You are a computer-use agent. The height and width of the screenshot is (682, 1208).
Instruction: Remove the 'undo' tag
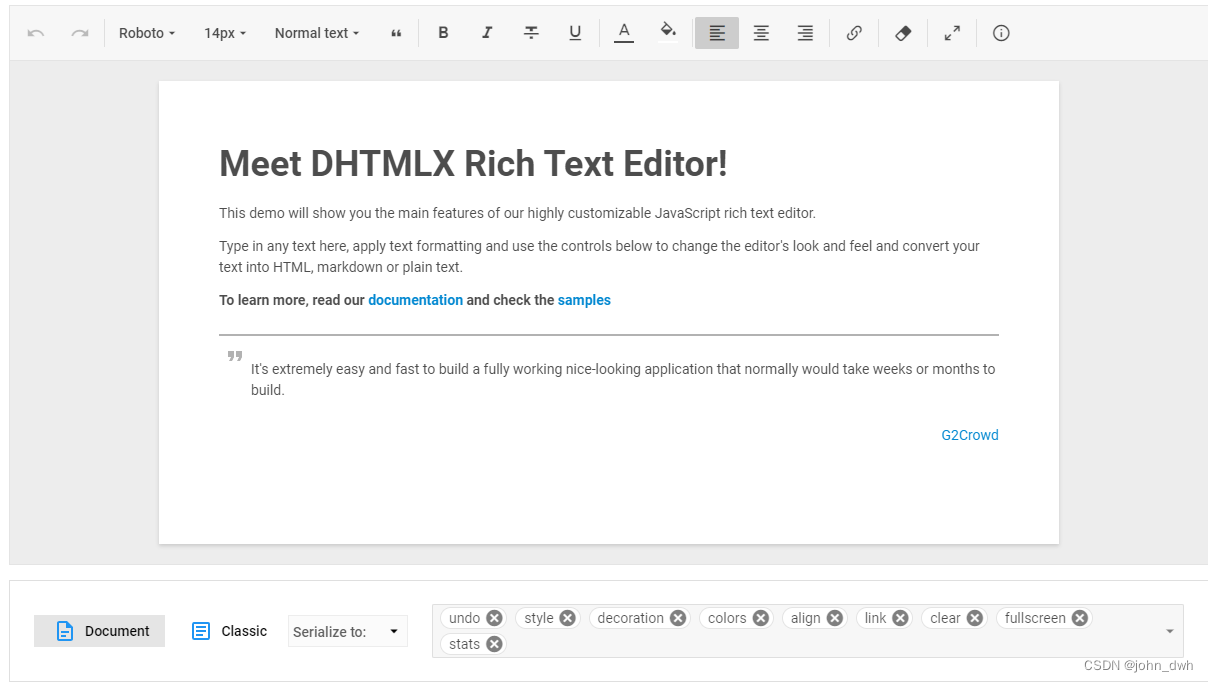pyautogui.click(x=494, y=618)
